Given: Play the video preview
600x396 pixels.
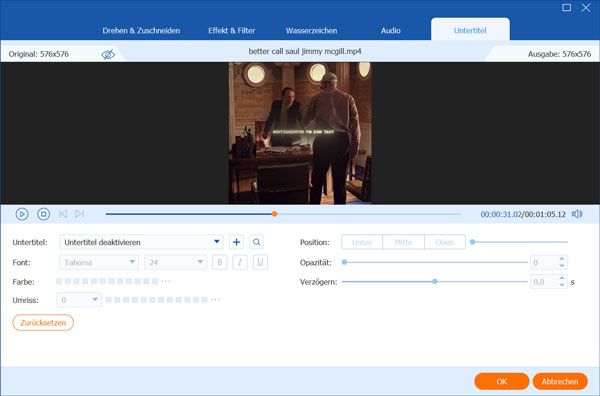Looking at the screenshot, I should click(22, 214).
